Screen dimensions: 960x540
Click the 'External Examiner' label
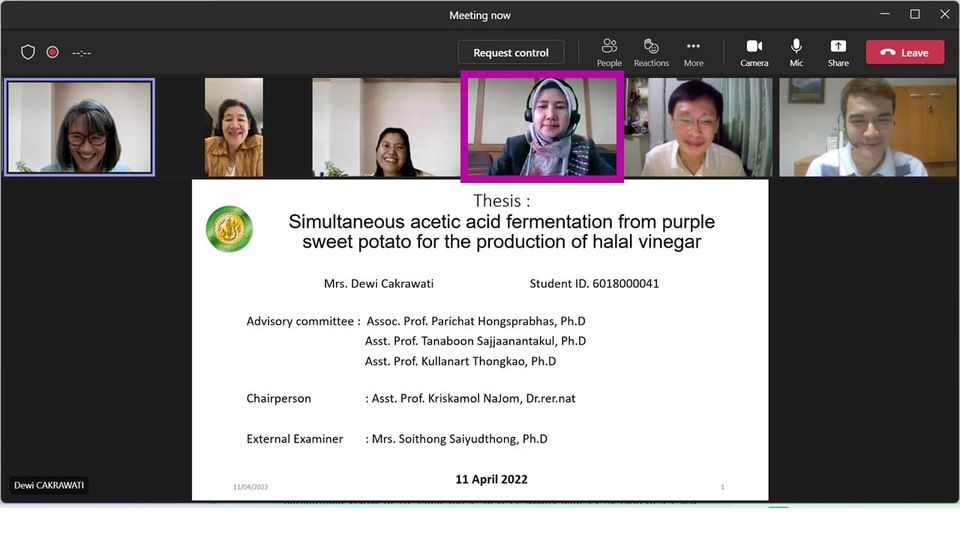coord(294,439)
